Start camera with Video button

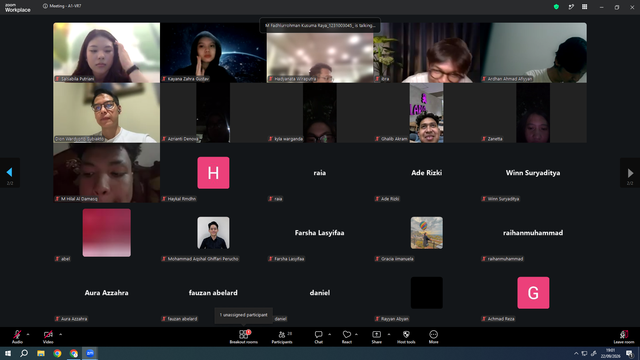click(x=48, y=337)
